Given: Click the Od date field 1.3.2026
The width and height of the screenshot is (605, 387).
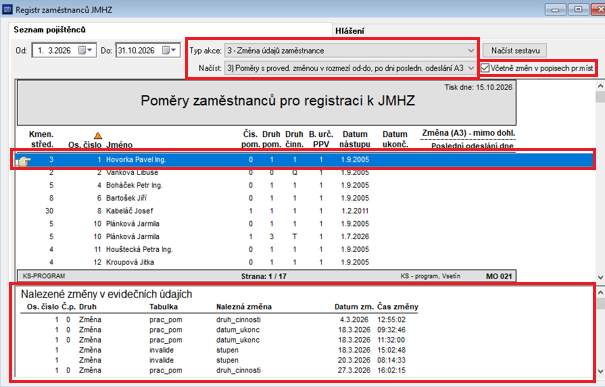Looking at the screenshot, I should pyautogui.click(x=64, y=51).
